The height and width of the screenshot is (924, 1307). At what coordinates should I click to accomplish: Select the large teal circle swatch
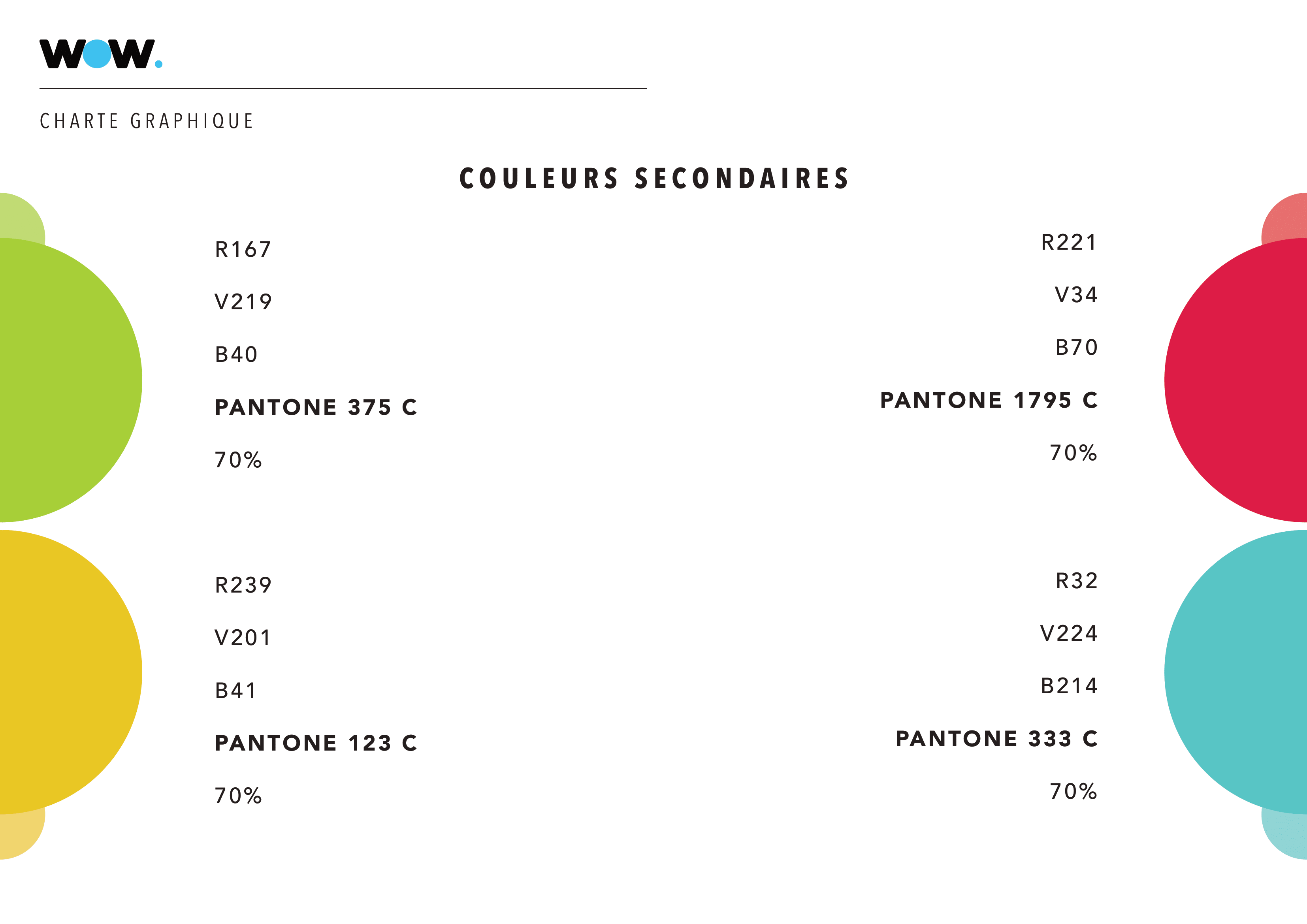click(1236, 672)
